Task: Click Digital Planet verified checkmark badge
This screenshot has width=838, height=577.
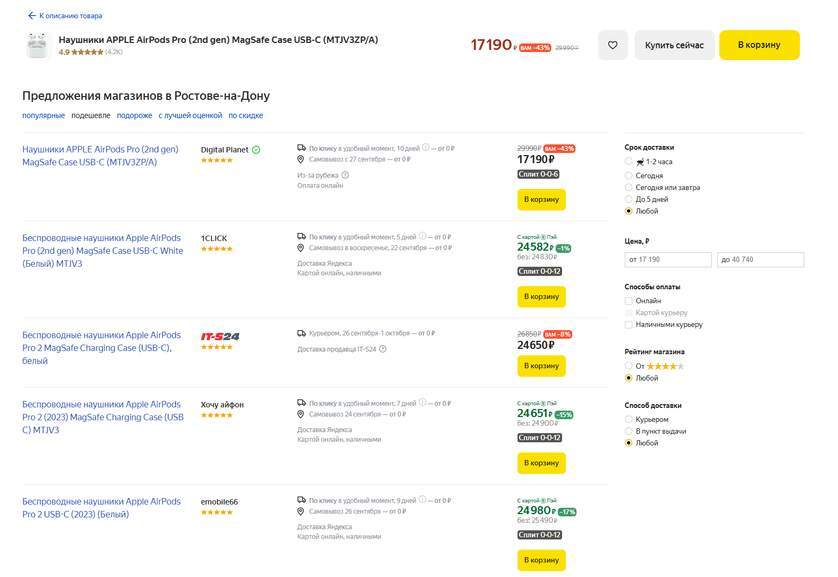Action: [256, 150]
